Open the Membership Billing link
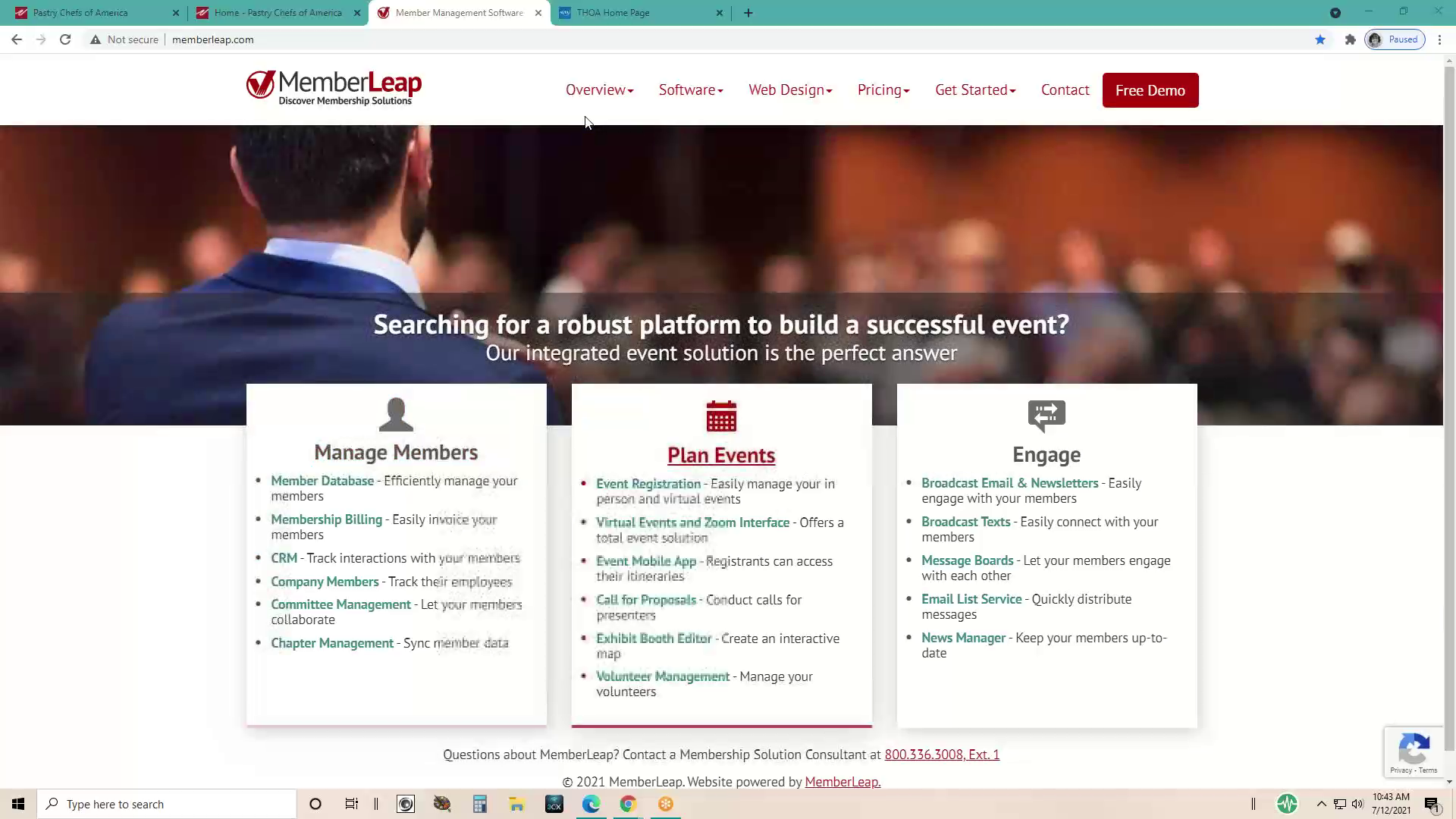Image resolution: width=1456 pixels, height=819 pixels. (327, 519)
